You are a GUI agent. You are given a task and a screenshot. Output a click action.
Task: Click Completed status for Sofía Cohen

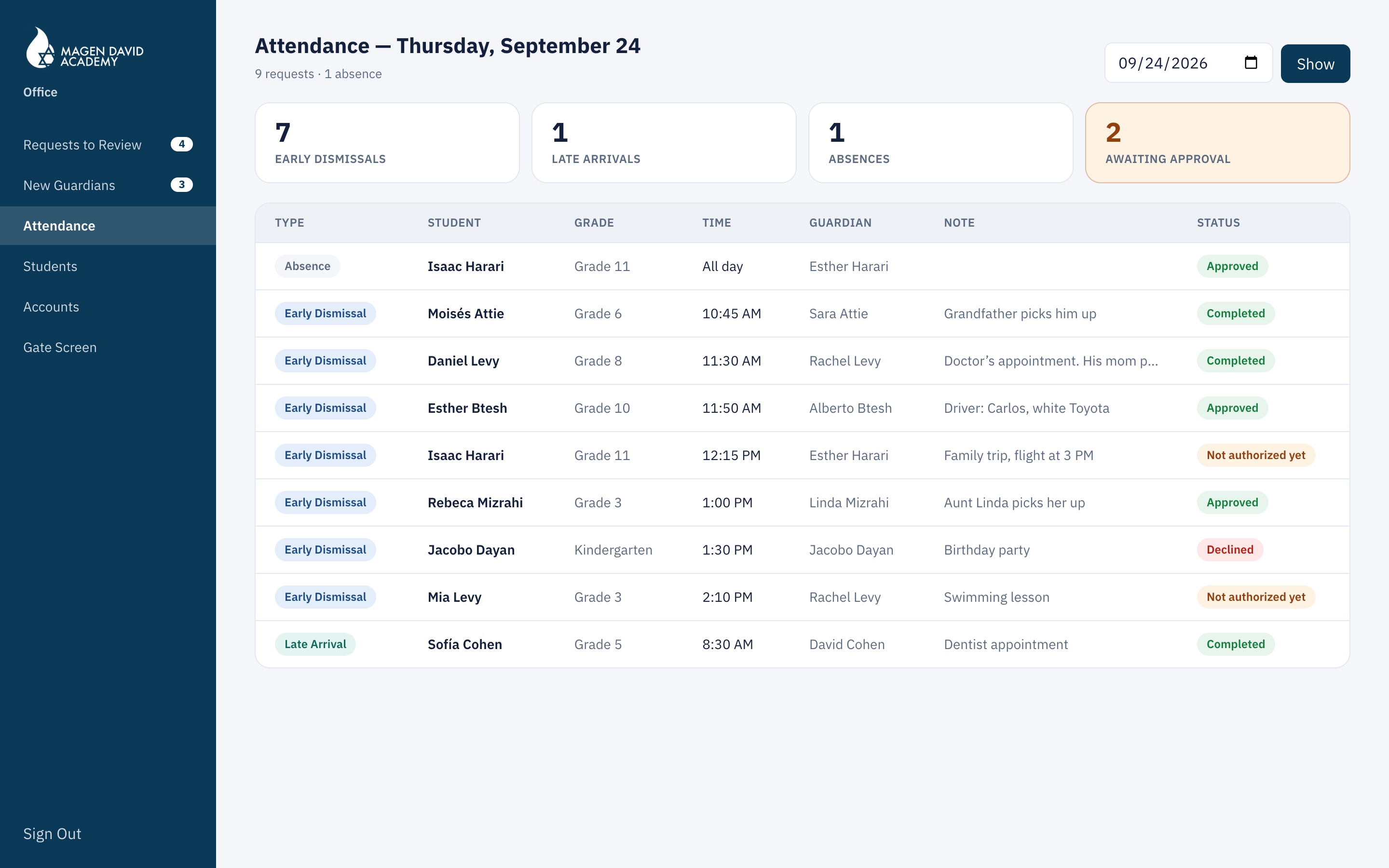point(1235,644)
